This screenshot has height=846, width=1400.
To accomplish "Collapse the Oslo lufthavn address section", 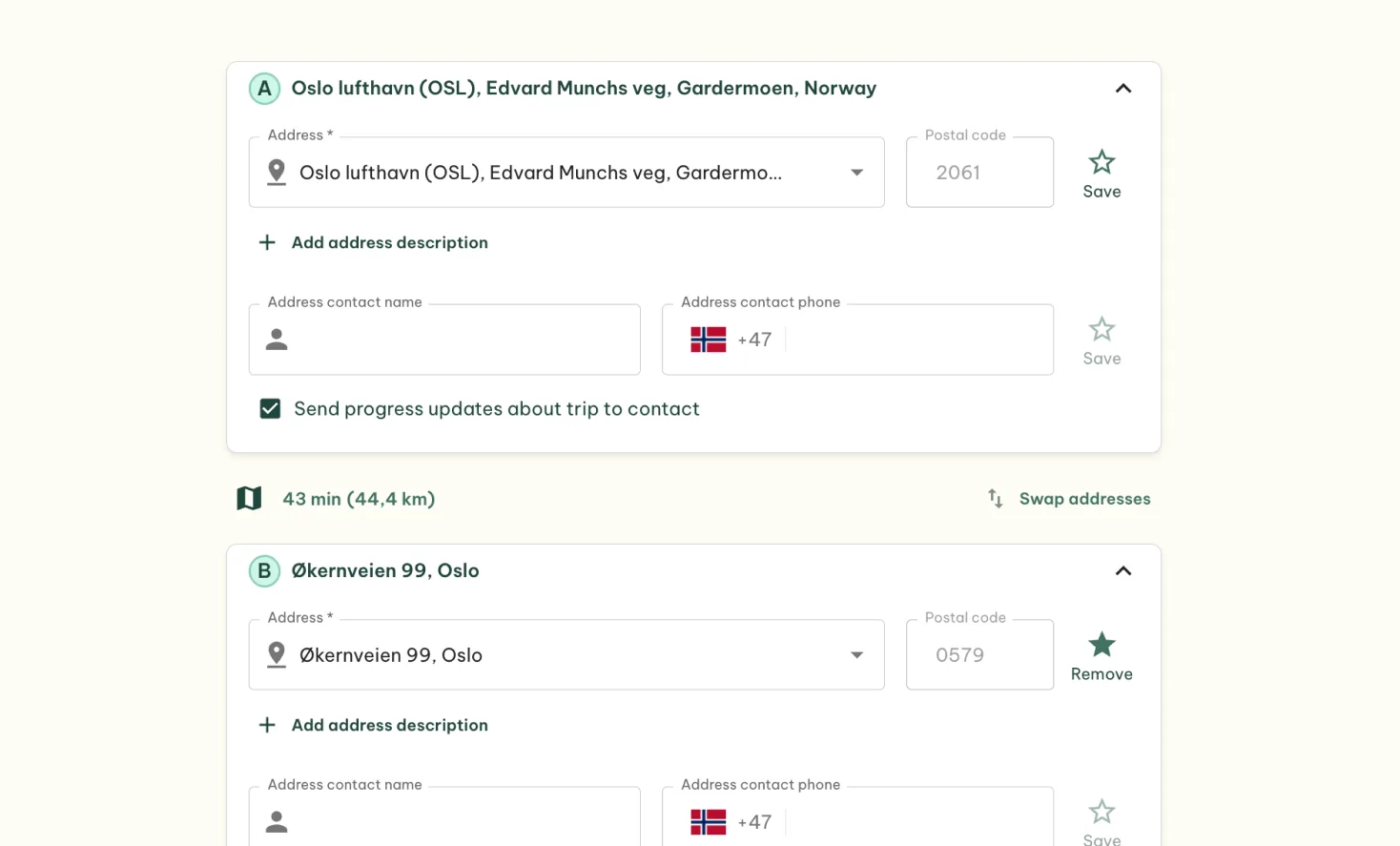I will (1122, 88).
